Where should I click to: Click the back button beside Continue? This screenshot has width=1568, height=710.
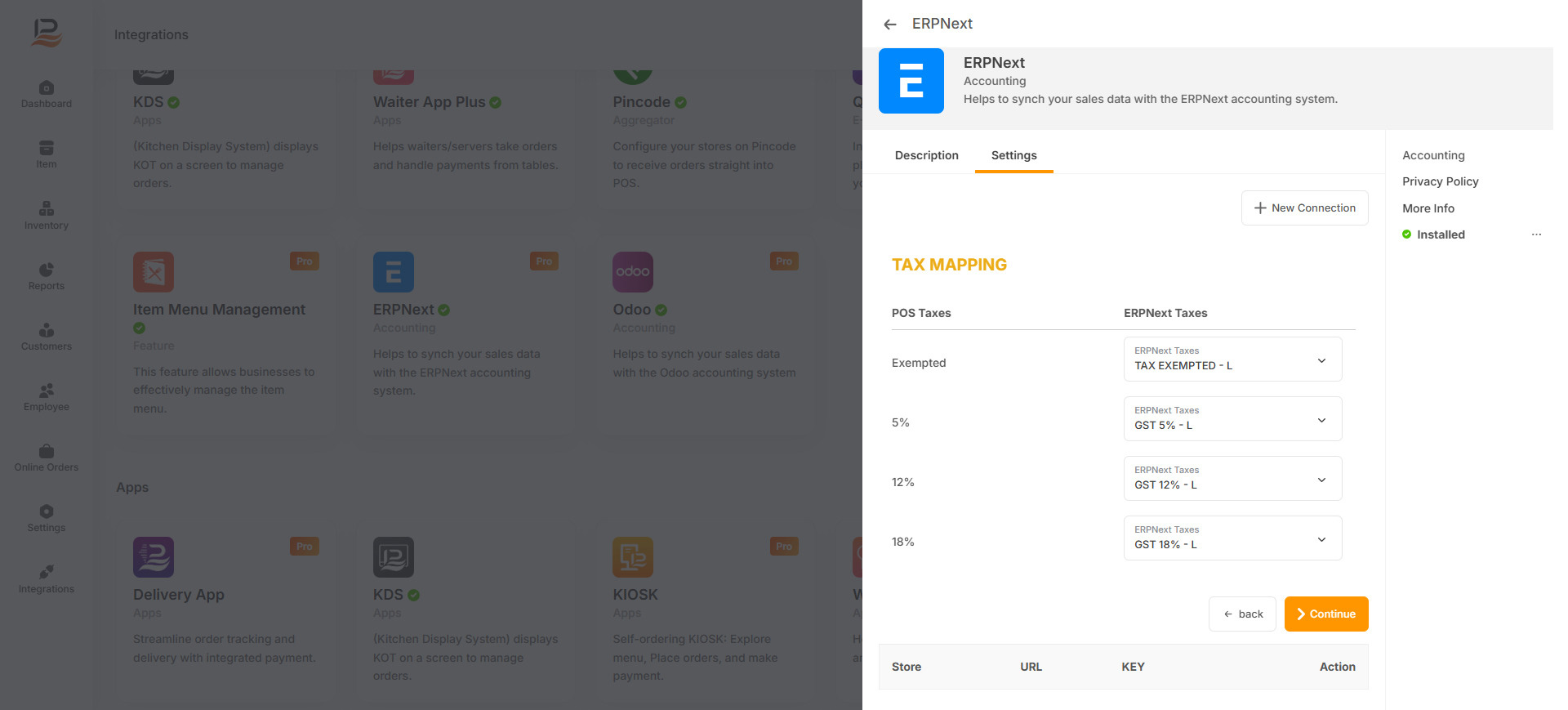click(1242, 614)
